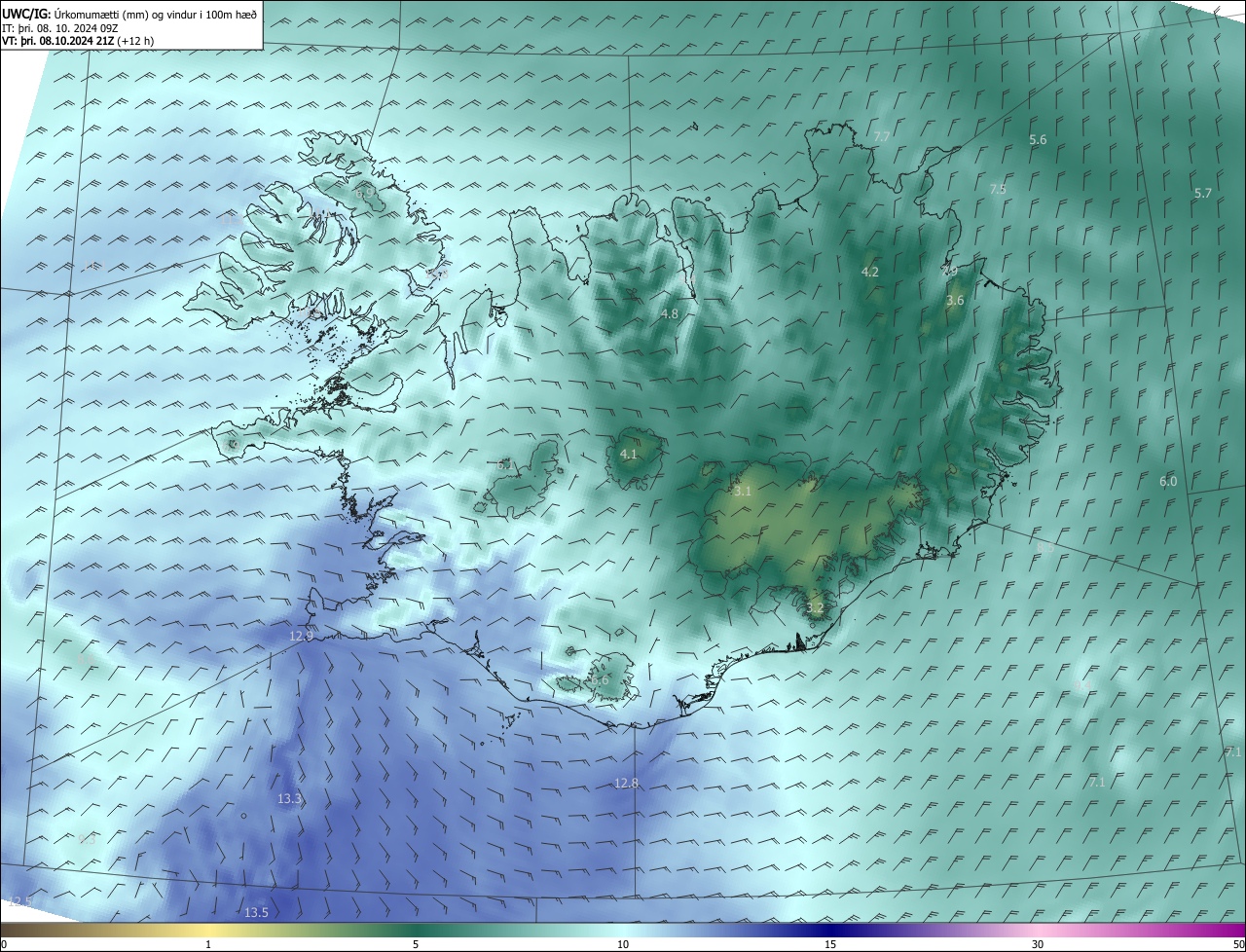Click the '0' tick label on the legend
This screenshot has width=1246, height=952.
pyautogui.click(x=3, y=945)
